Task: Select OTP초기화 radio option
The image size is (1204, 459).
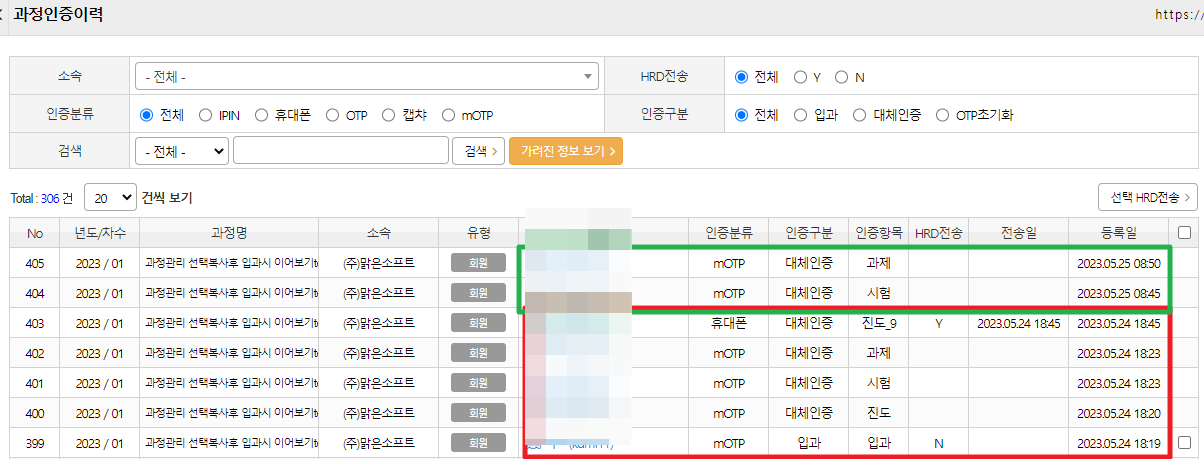Action: click(x=943, y=115)
